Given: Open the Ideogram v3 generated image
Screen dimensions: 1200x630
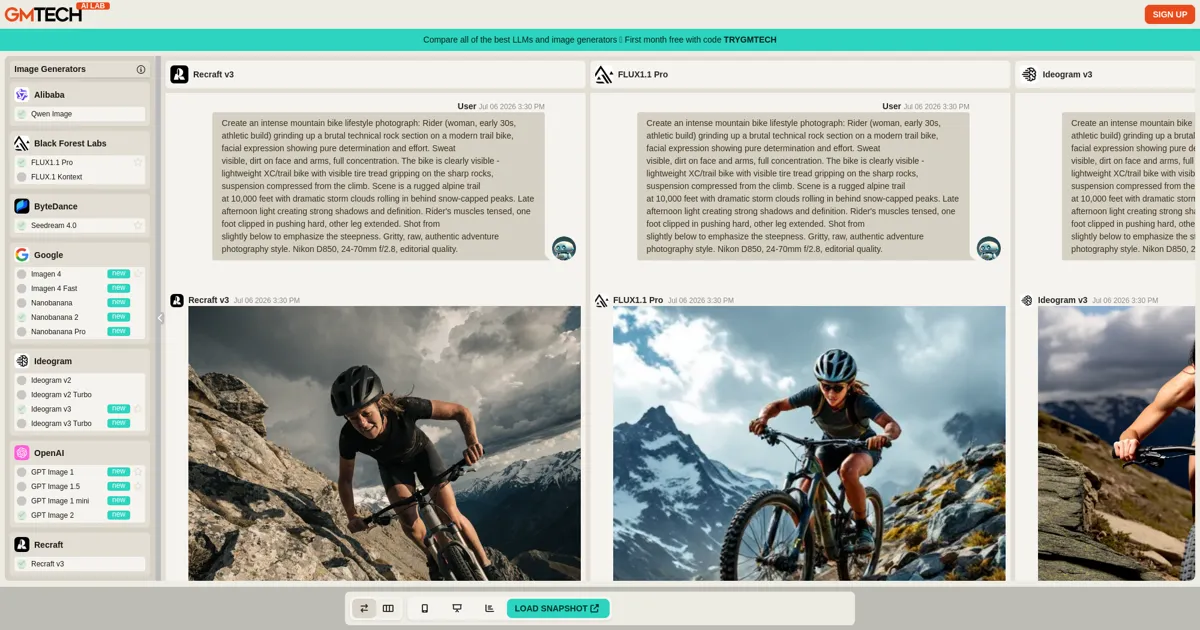Looking at the screenshot, I should (x=1118, y=443).
